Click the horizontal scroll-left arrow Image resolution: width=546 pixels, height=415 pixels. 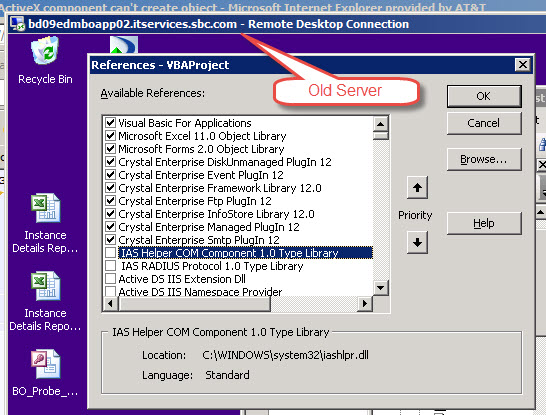coord(110,303)
